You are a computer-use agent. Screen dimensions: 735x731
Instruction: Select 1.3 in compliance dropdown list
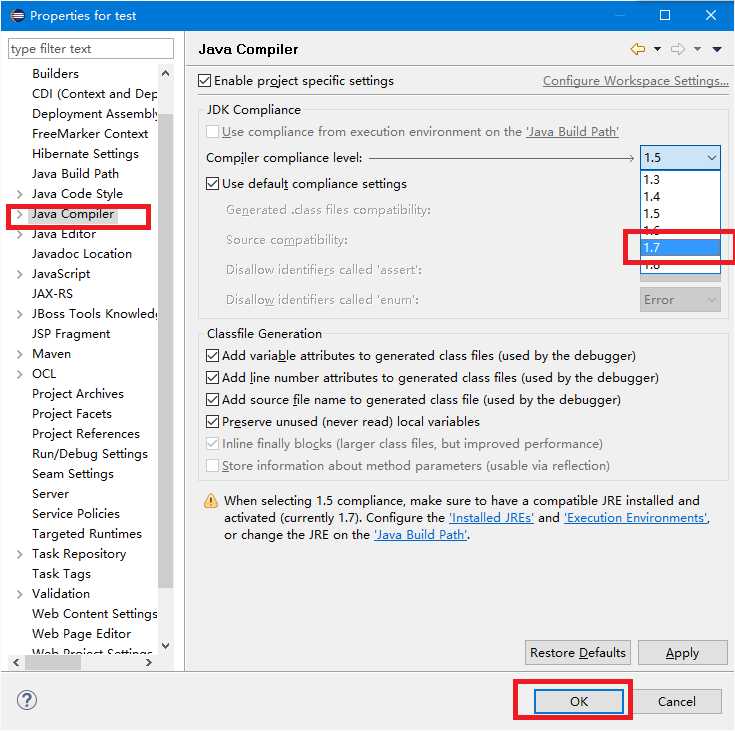pos(680,180)
